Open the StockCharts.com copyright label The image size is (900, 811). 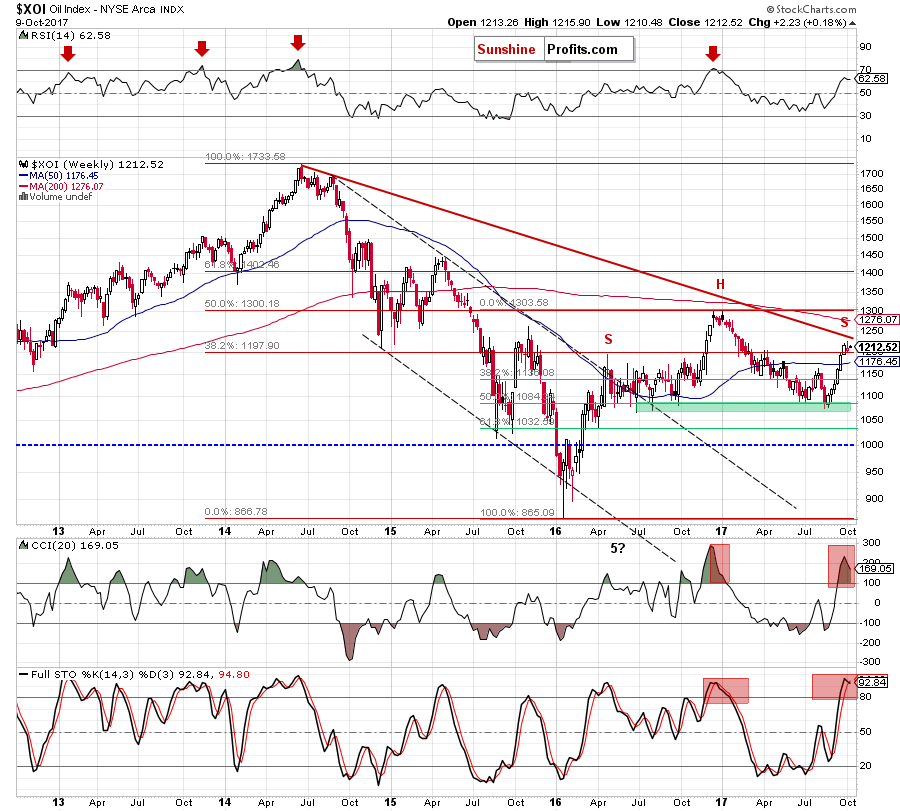(812, 10)
